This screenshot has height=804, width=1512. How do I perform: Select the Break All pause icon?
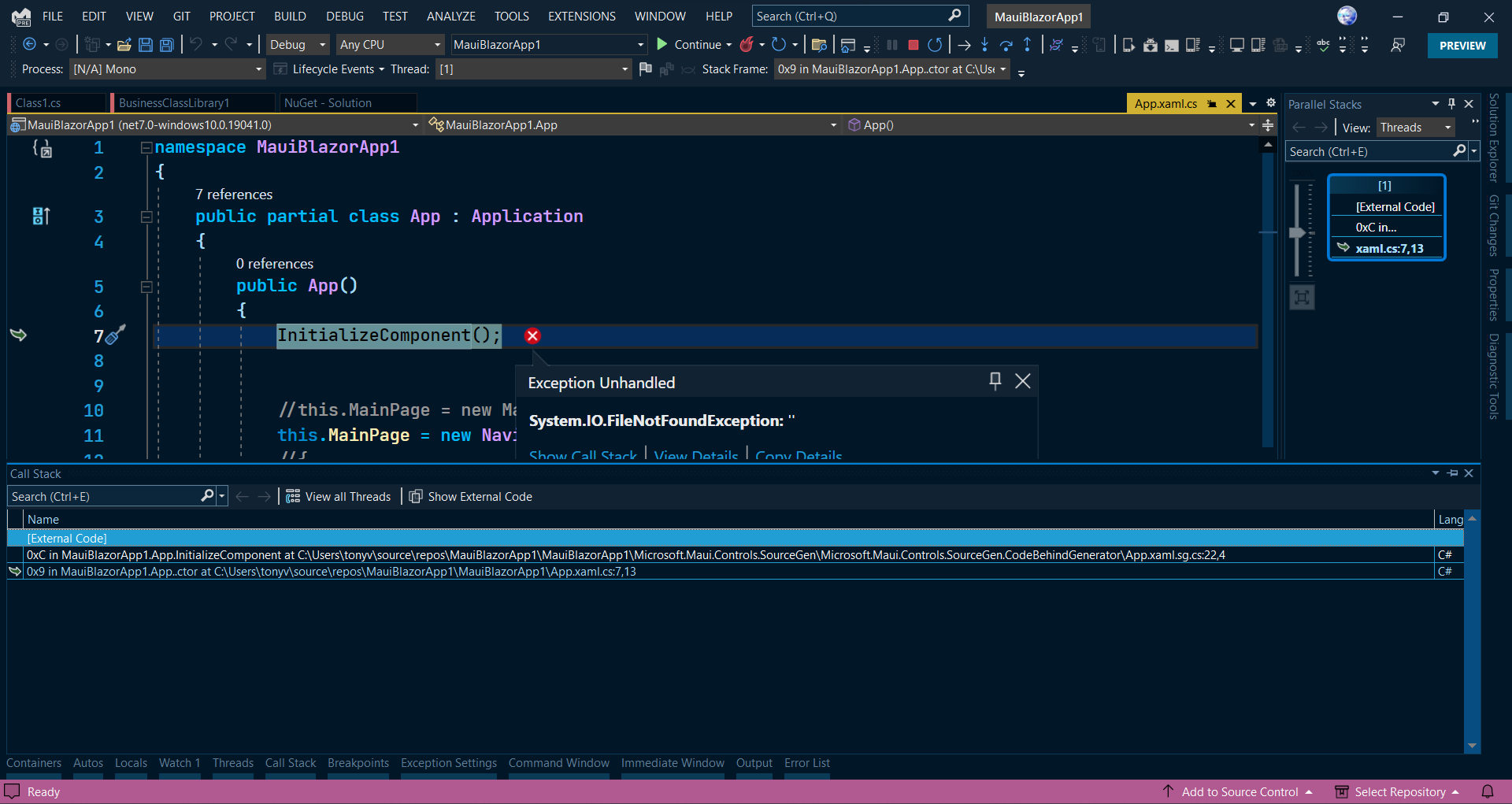pyautogui.click(x=891, y=45)
